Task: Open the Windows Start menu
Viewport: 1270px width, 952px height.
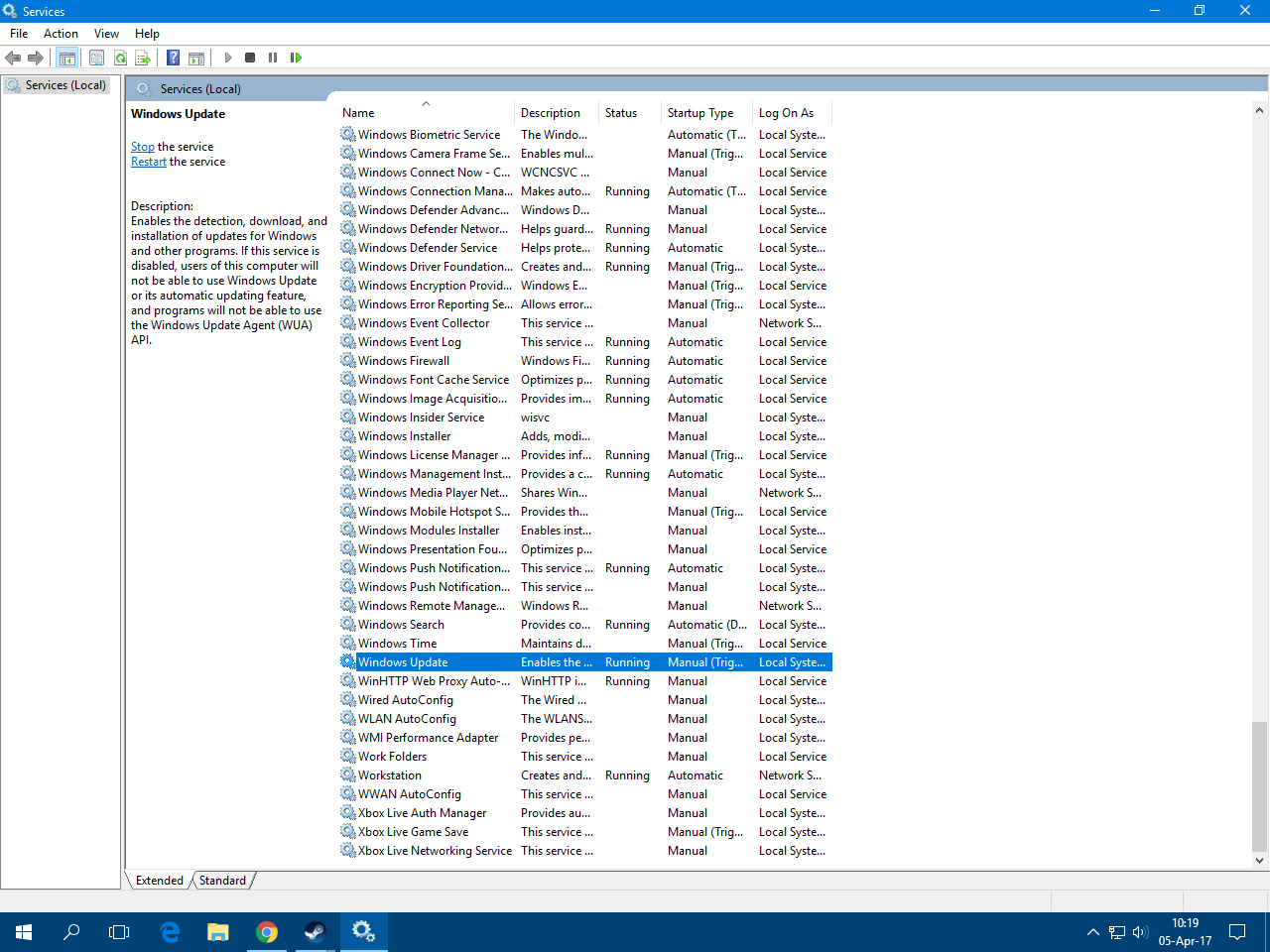Action: pyautogui.click(x=24, y=932)
